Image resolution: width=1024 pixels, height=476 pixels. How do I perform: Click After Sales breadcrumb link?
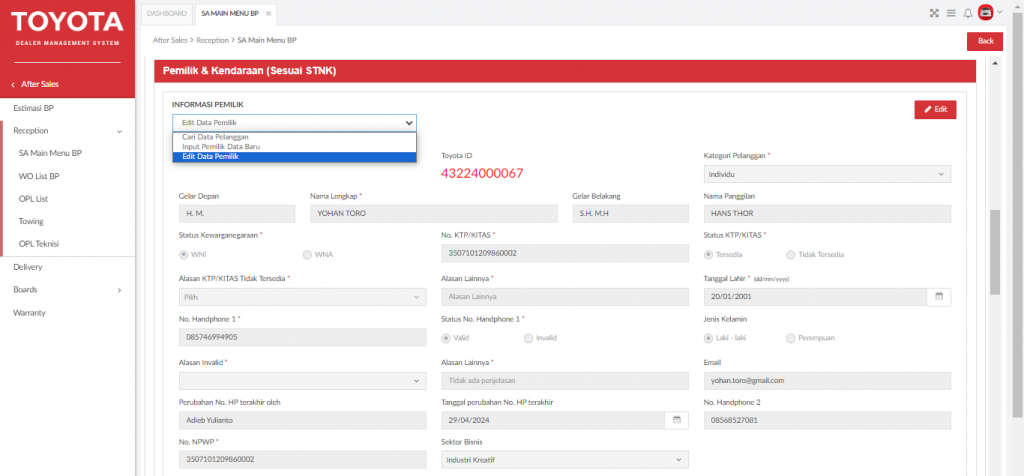170,40
